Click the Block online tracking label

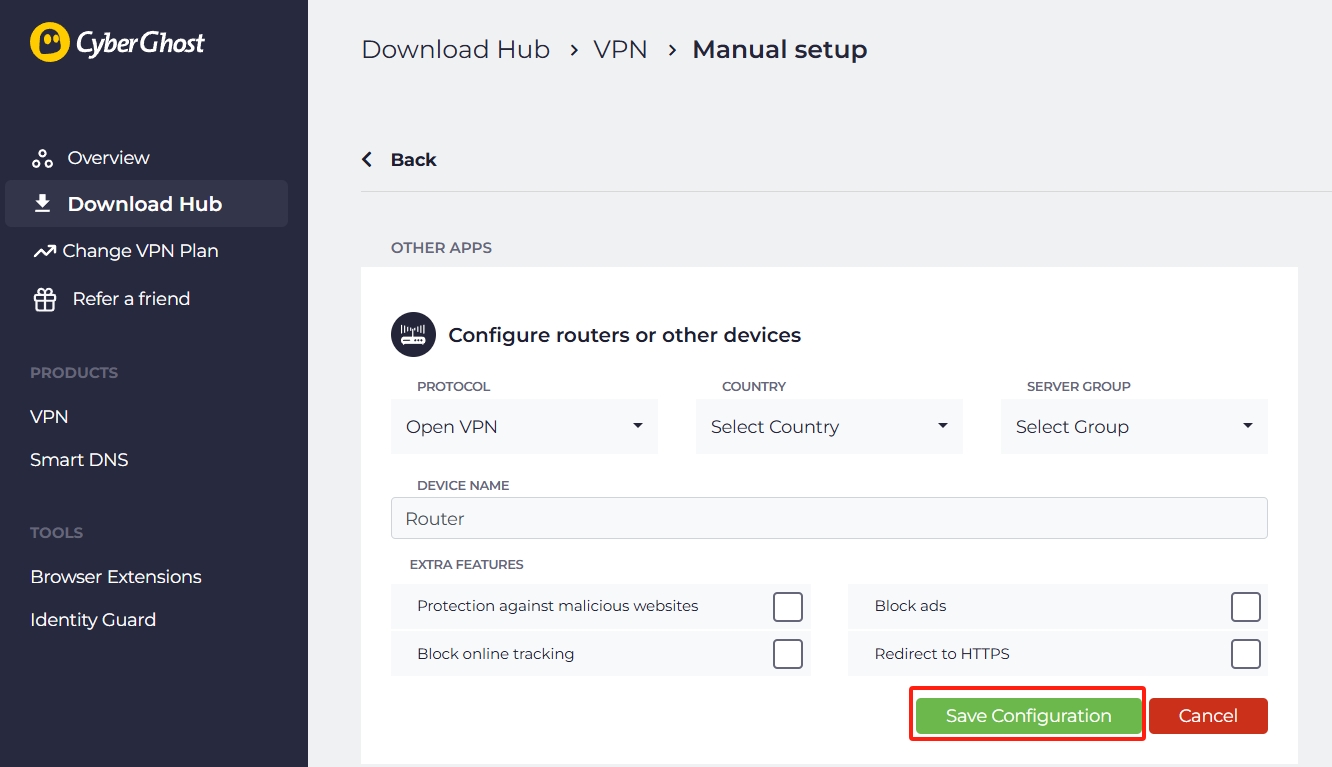pos(495,654)
